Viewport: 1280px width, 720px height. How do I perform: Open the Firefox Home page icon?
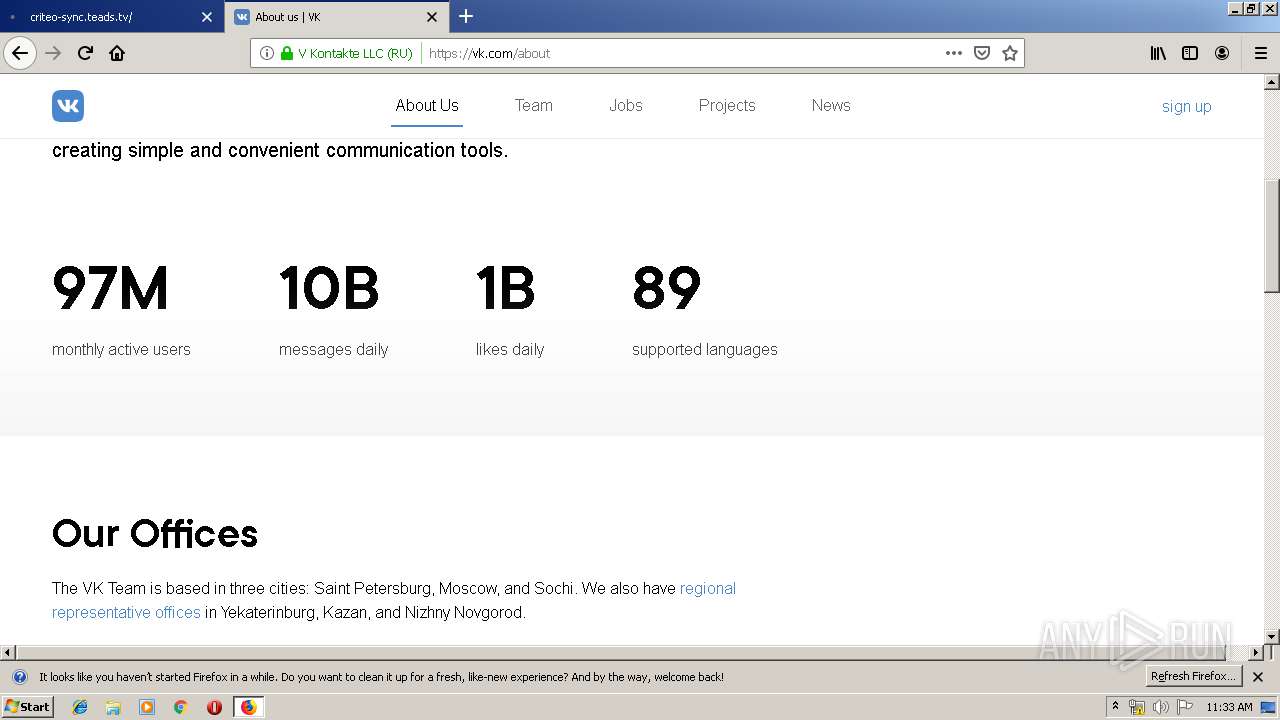117,53
